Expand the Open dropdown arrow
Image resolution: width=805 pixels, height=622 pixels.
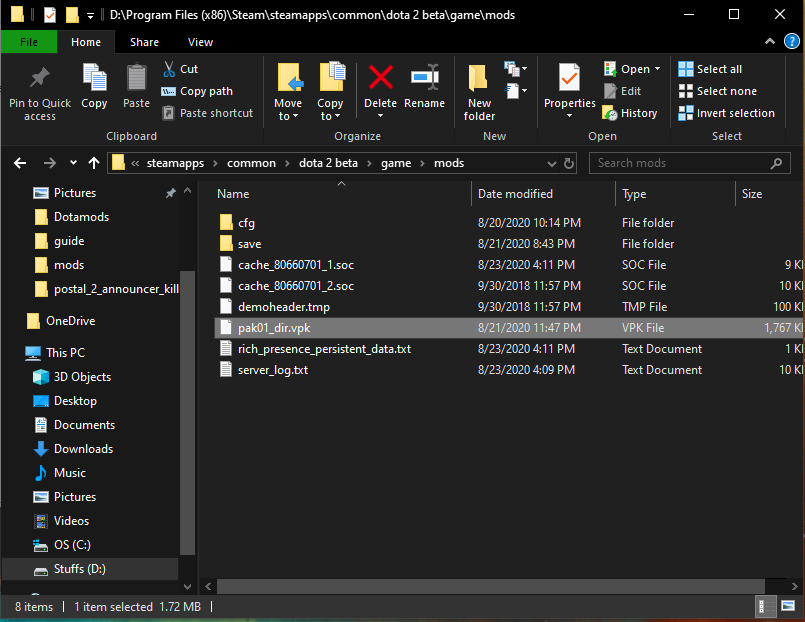[x=658, y=69]
